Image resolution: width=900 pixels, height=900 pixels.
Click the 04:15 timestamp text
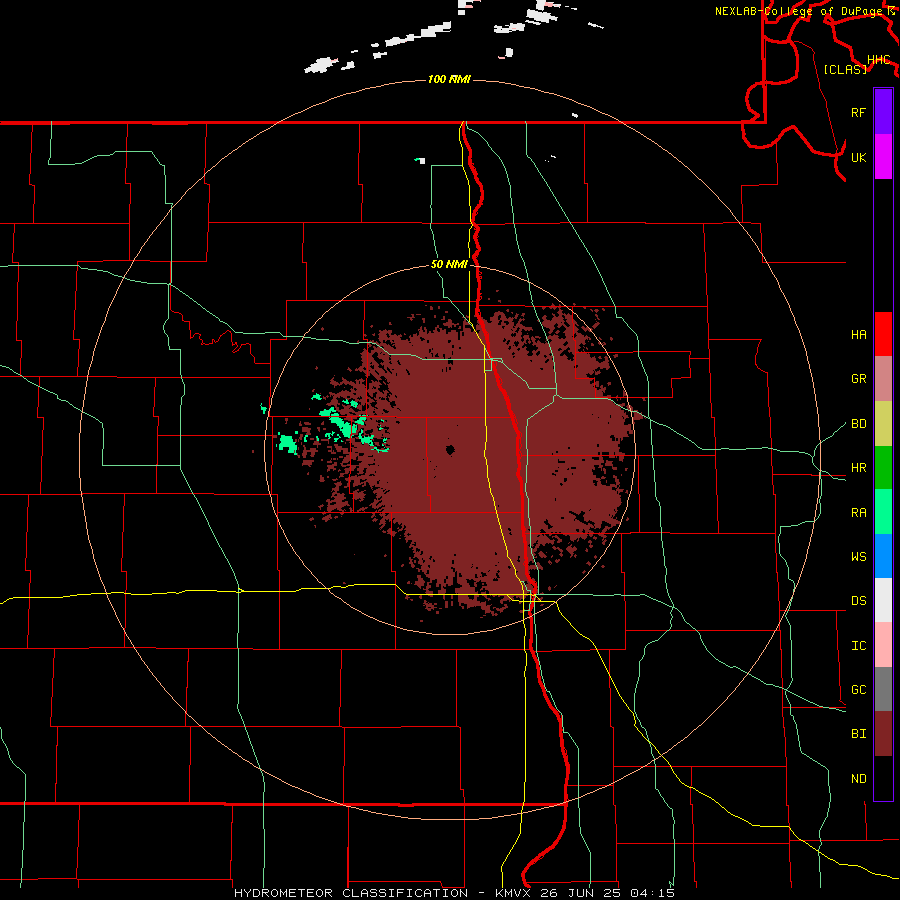coord(653,893)
